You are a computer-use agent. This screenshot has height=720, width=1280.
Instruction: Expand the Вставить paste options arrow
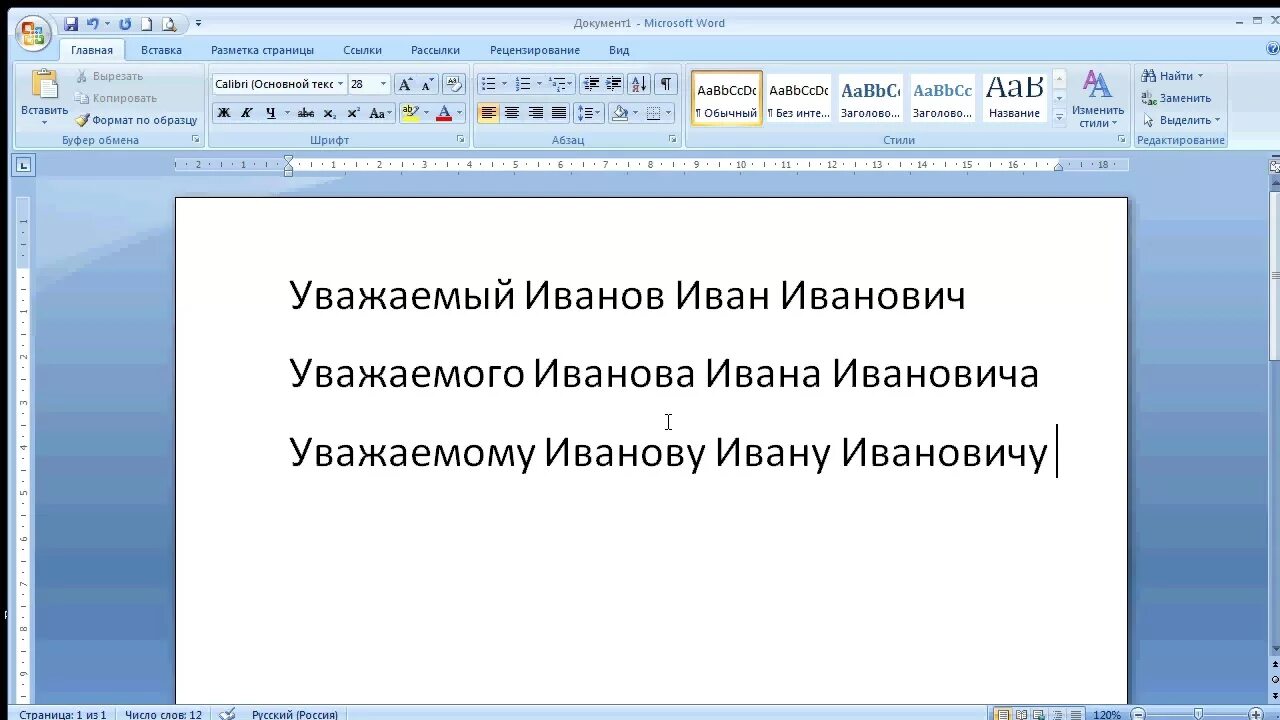pyautogui.click(x=44, y=123)
